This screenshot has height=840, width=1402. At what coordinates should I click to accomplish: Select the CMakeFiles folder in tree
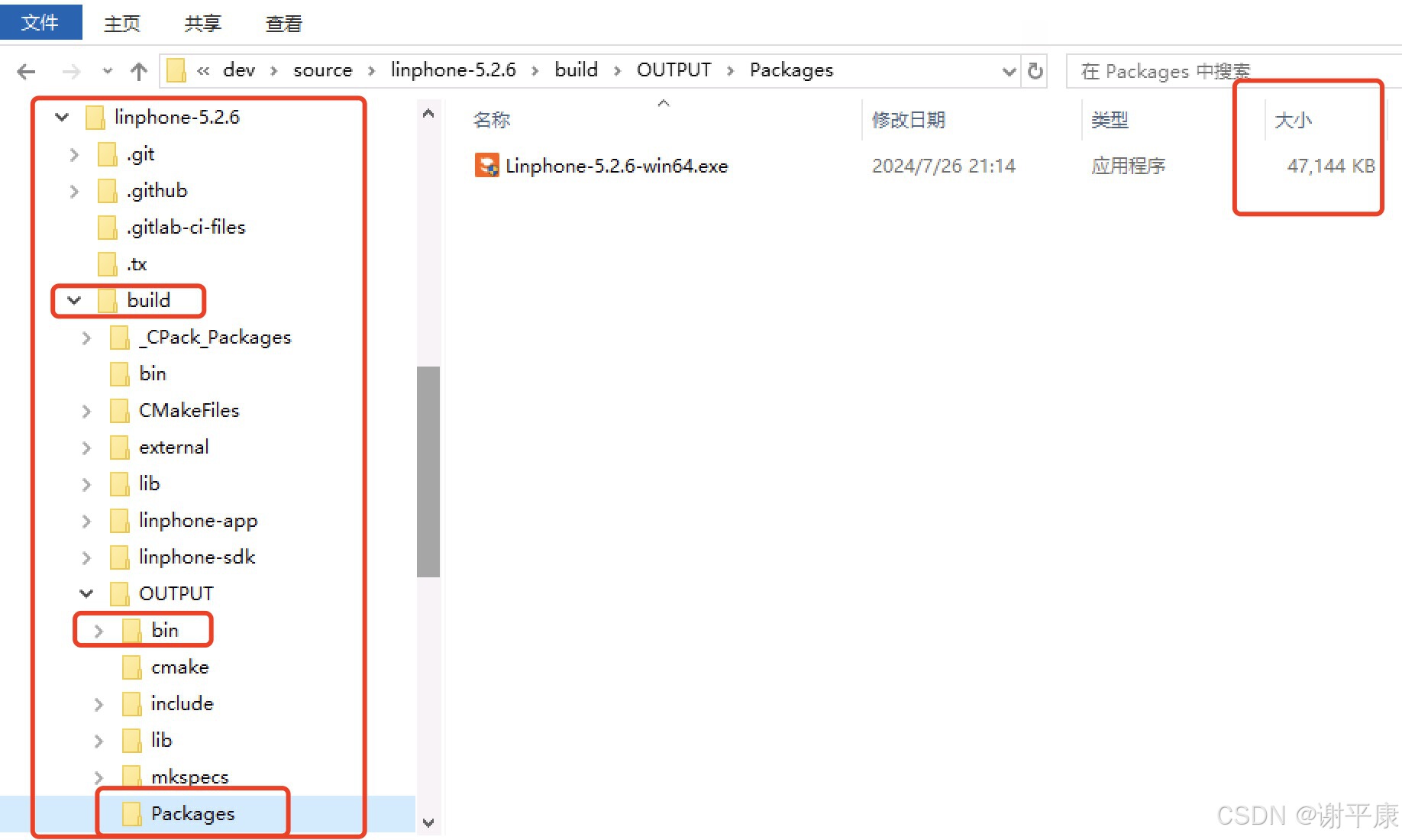coord(189,411)
